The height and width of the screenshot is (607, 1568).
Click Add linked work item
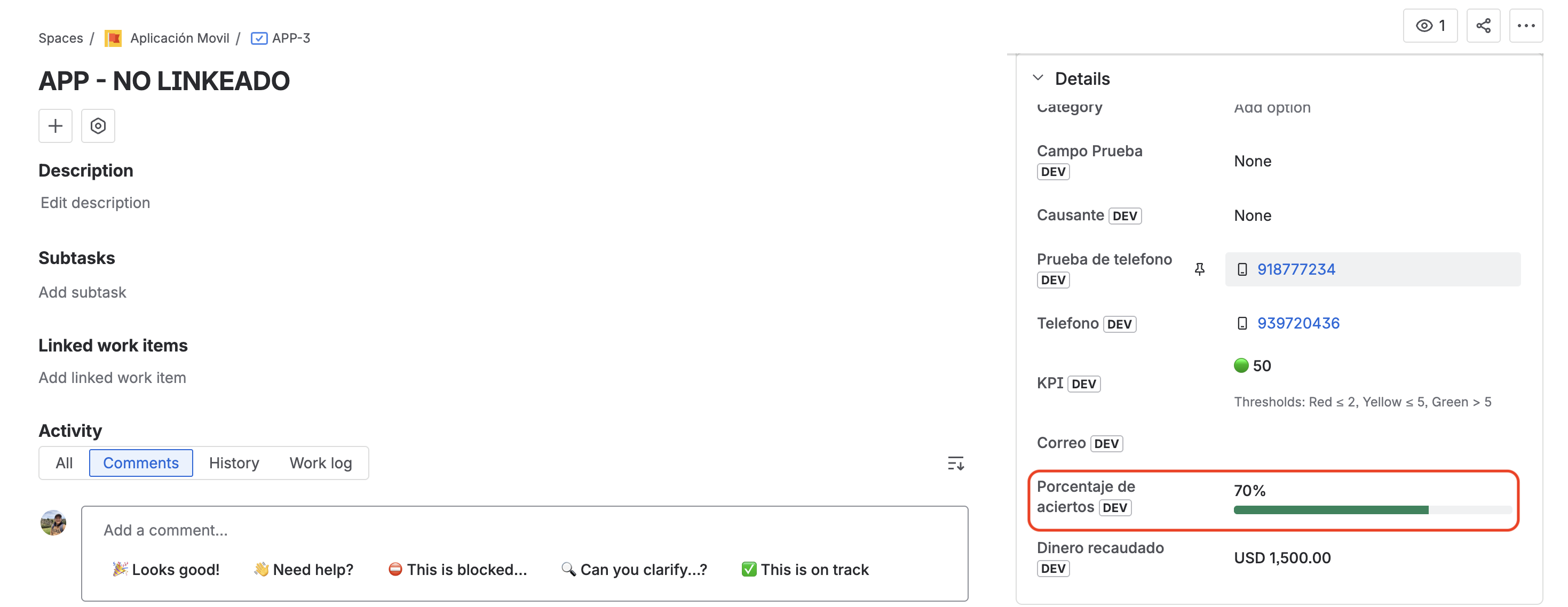pos(112,378)
